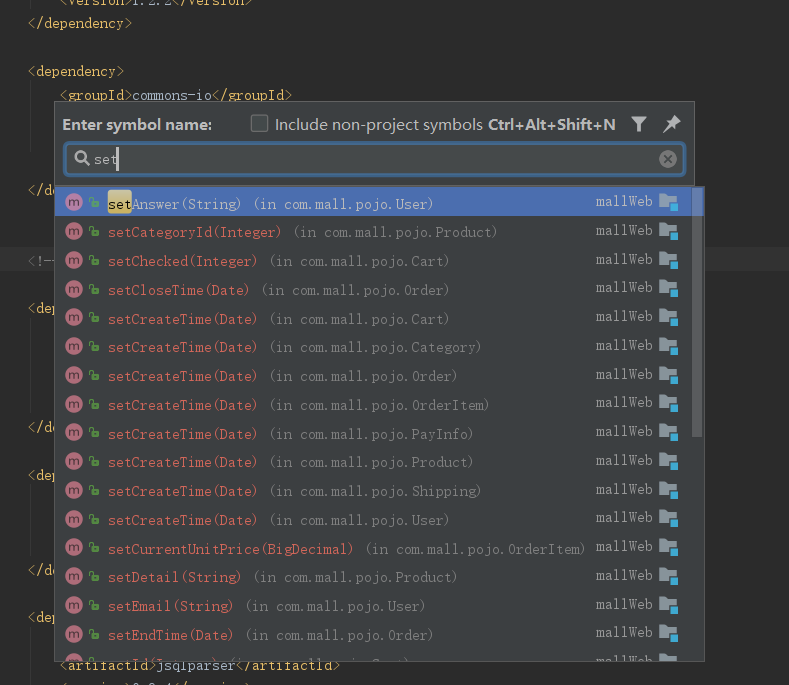Click method icon beside setCategoryId
Image resolution: width=789 pixels, height=685 pixels.
[74, 232]
